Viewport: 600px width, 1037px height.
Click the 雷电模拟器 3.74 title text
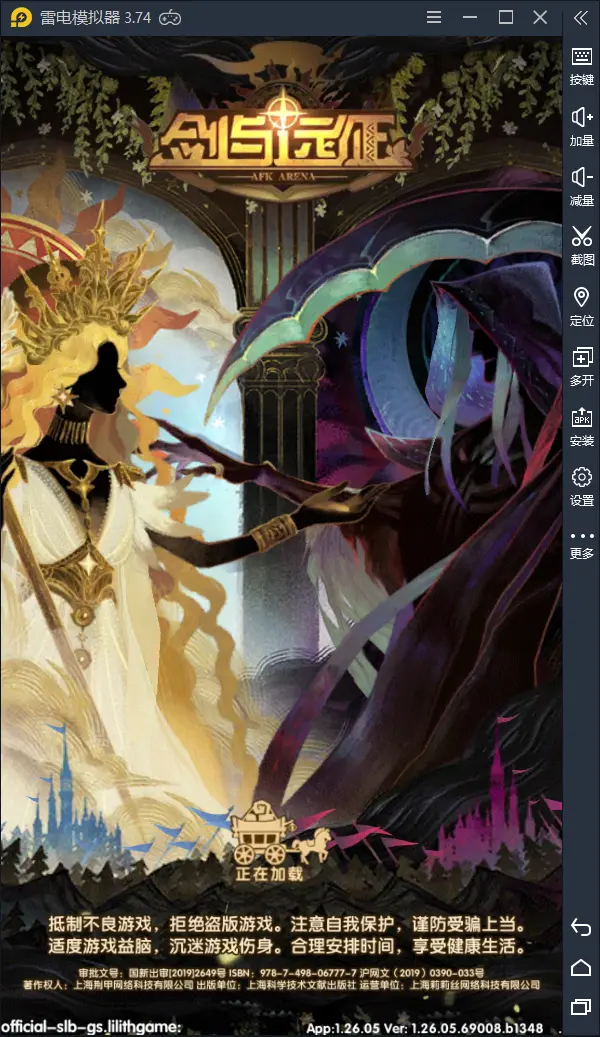point(95,18)
